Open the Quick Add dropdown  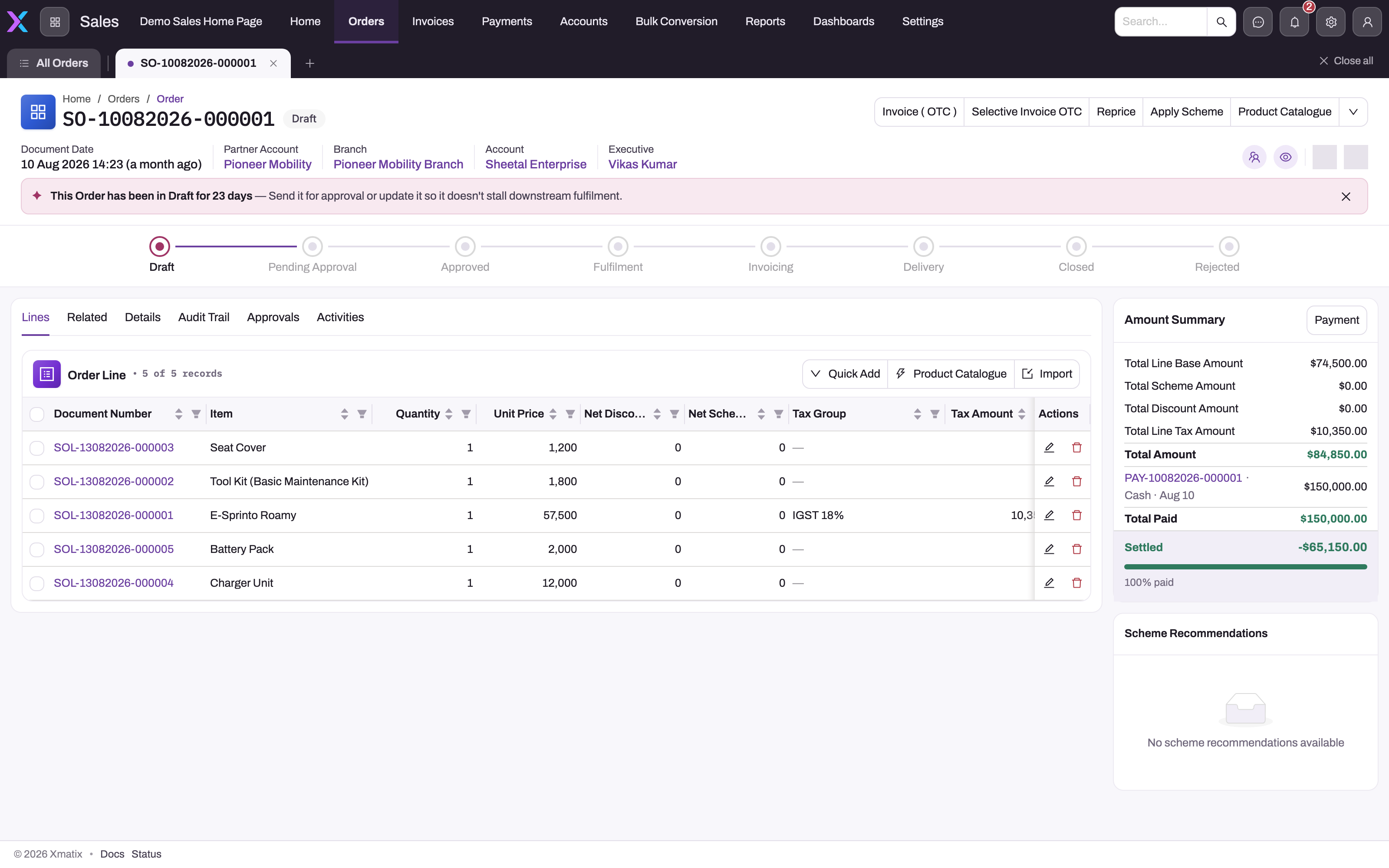(845, 374)
